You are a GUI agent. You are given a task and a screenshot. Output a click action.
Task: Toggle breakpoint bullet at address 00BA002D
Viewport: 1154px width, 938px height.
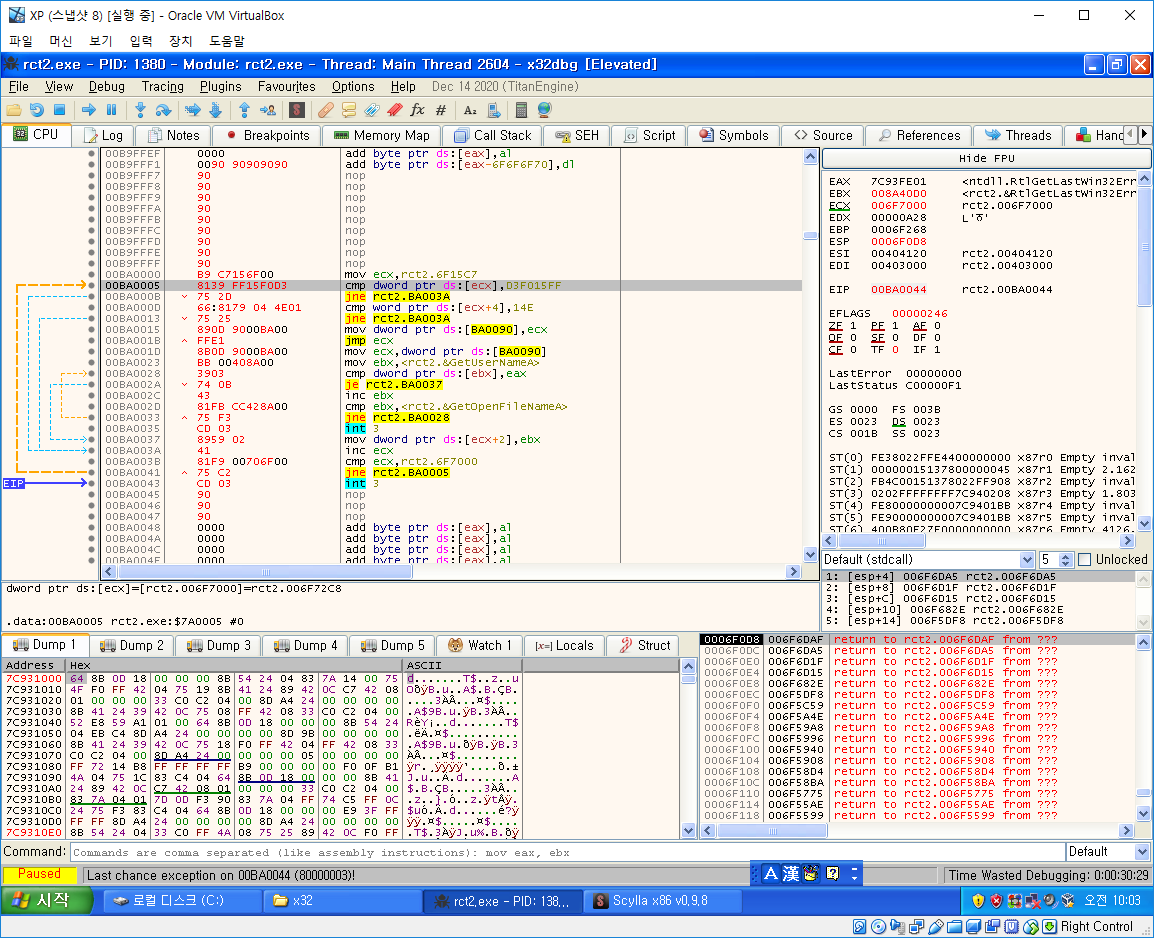pyautogui.click(x=91, y=406)
